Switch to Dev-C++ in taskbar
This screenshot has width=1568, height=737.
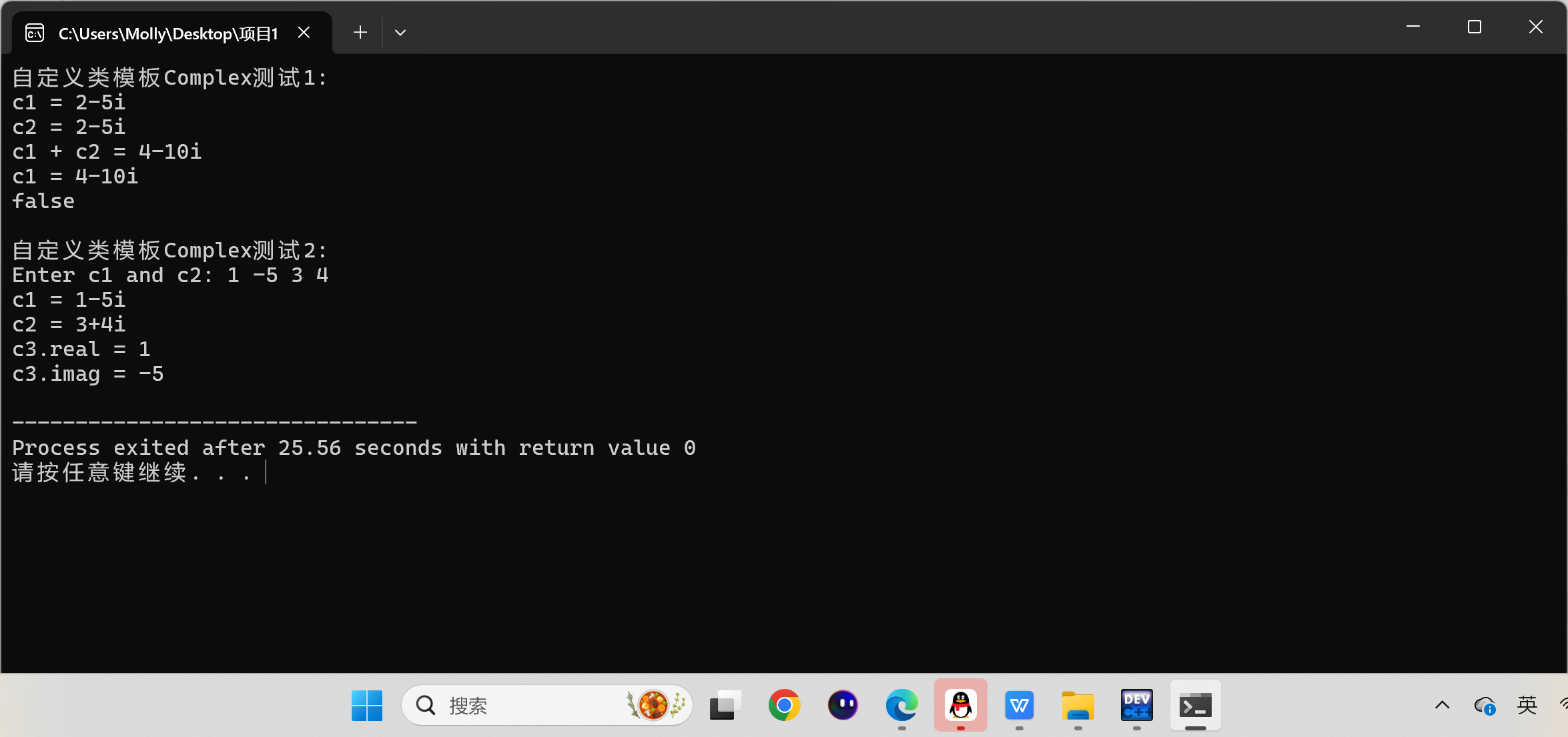(1136, 705)
